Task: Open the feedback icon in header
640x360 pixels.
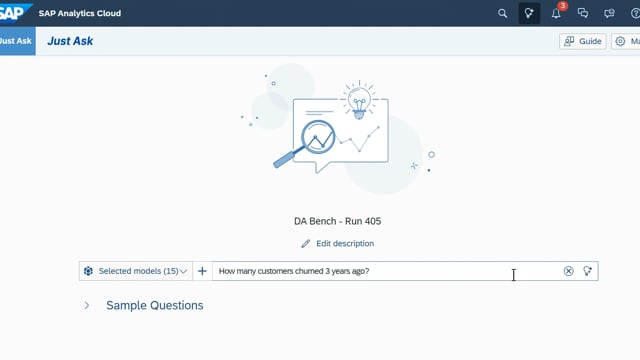Action: click(609, 13)
